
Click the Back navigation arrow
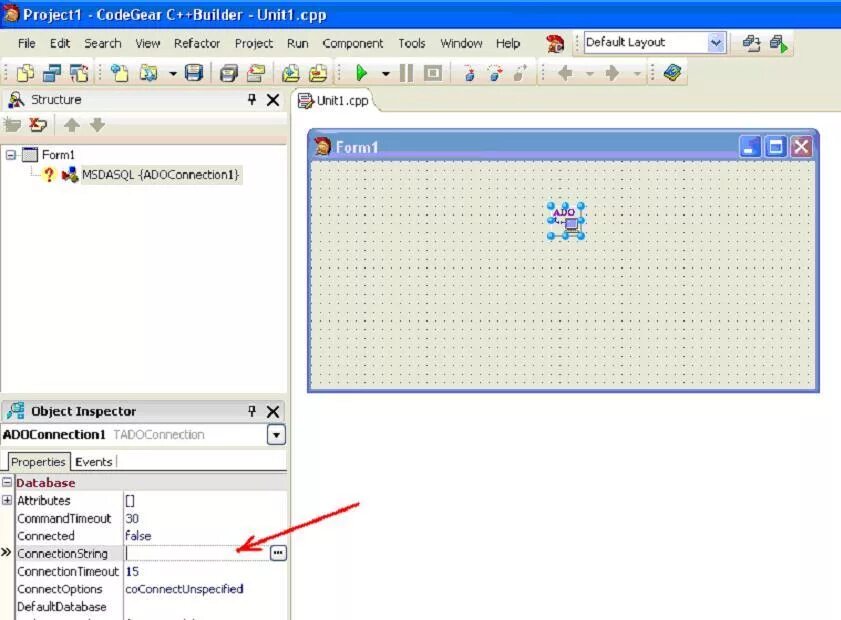[x=565, y=72]
